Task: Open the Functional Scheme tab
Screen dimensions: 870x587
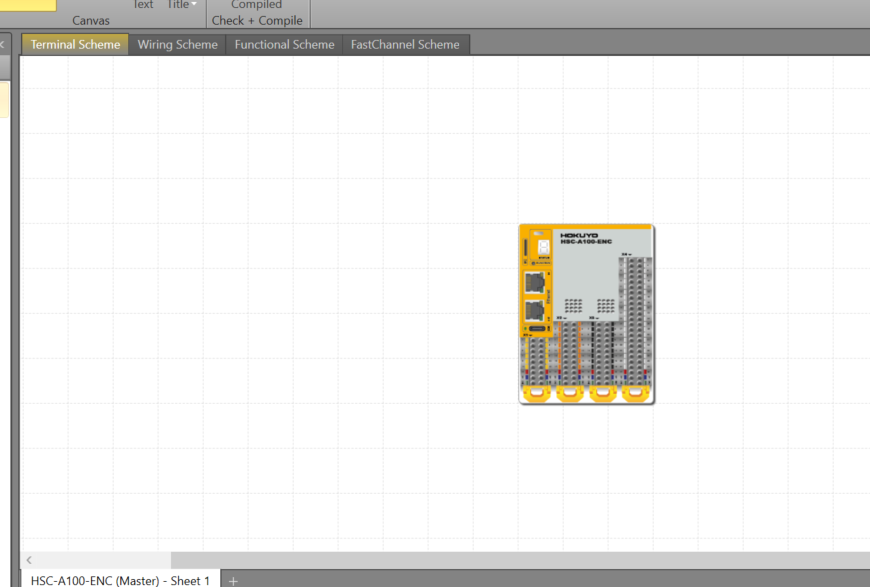Action: click(x=284, y=44)
